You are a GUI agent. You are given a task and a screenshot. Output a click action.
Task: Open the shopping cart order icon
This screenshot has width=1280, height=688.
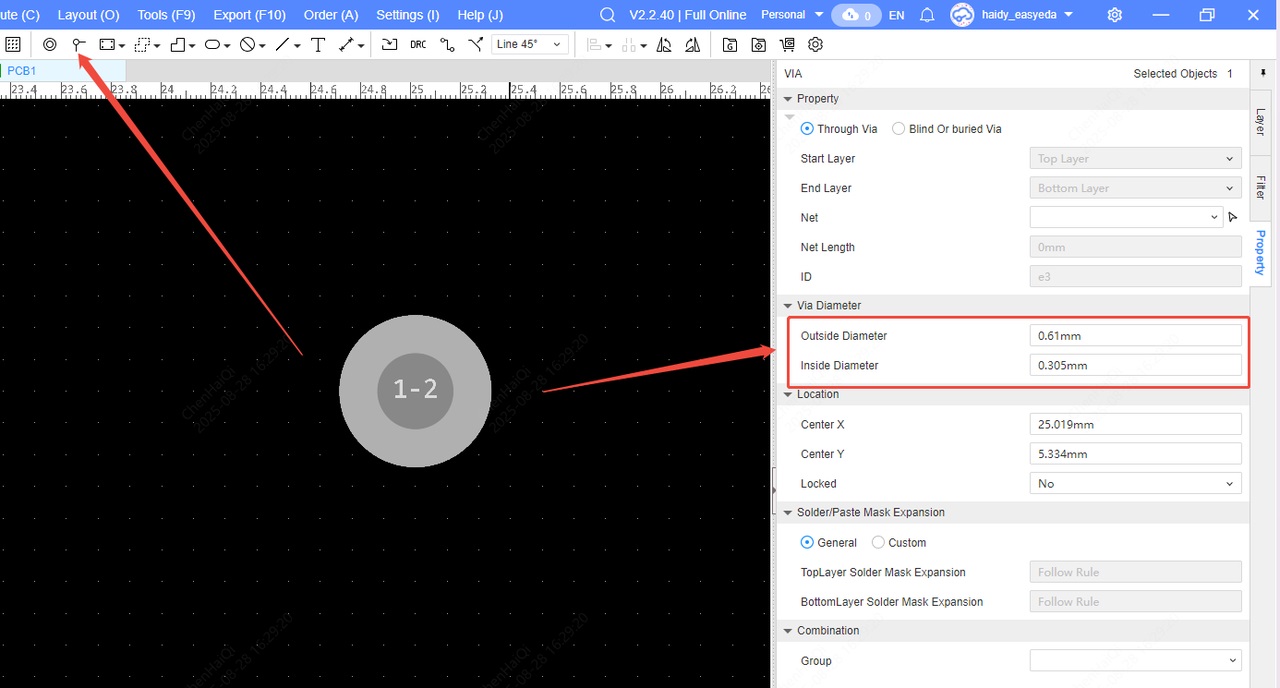(787, 45)
